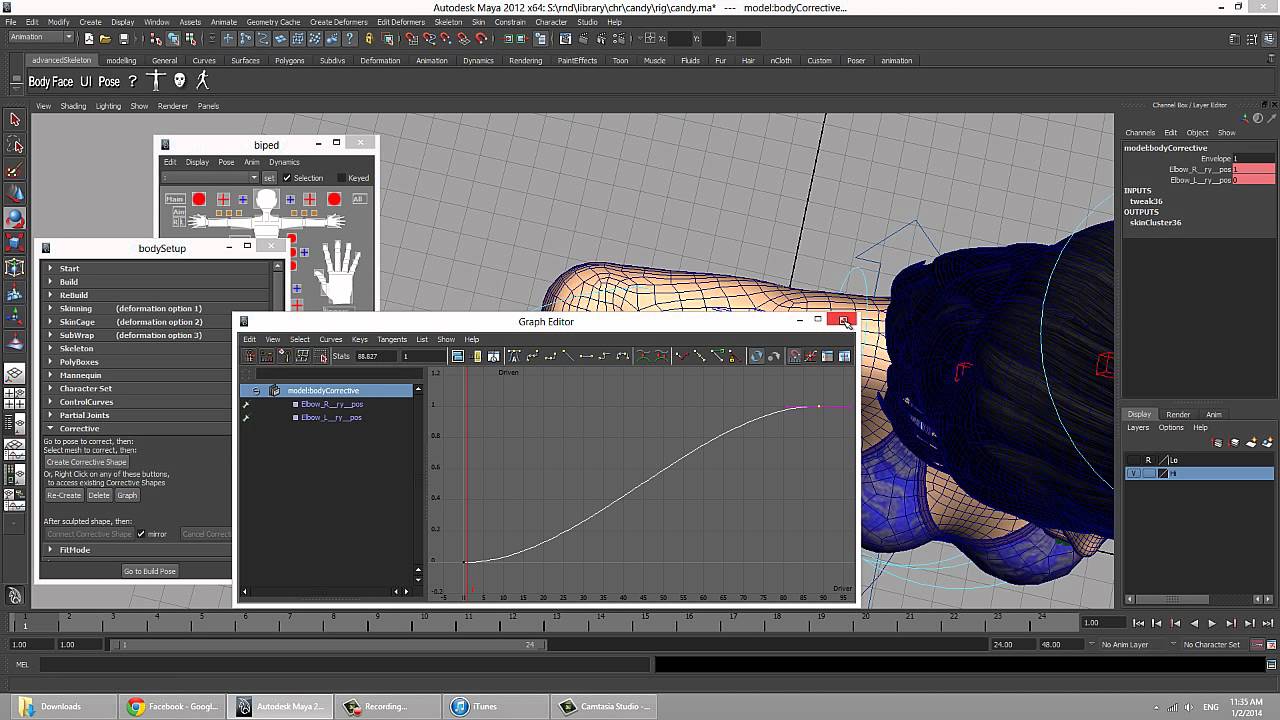Toggle visibility V of the selected layer
The image size is (1280, 720).
point(1133,474)
